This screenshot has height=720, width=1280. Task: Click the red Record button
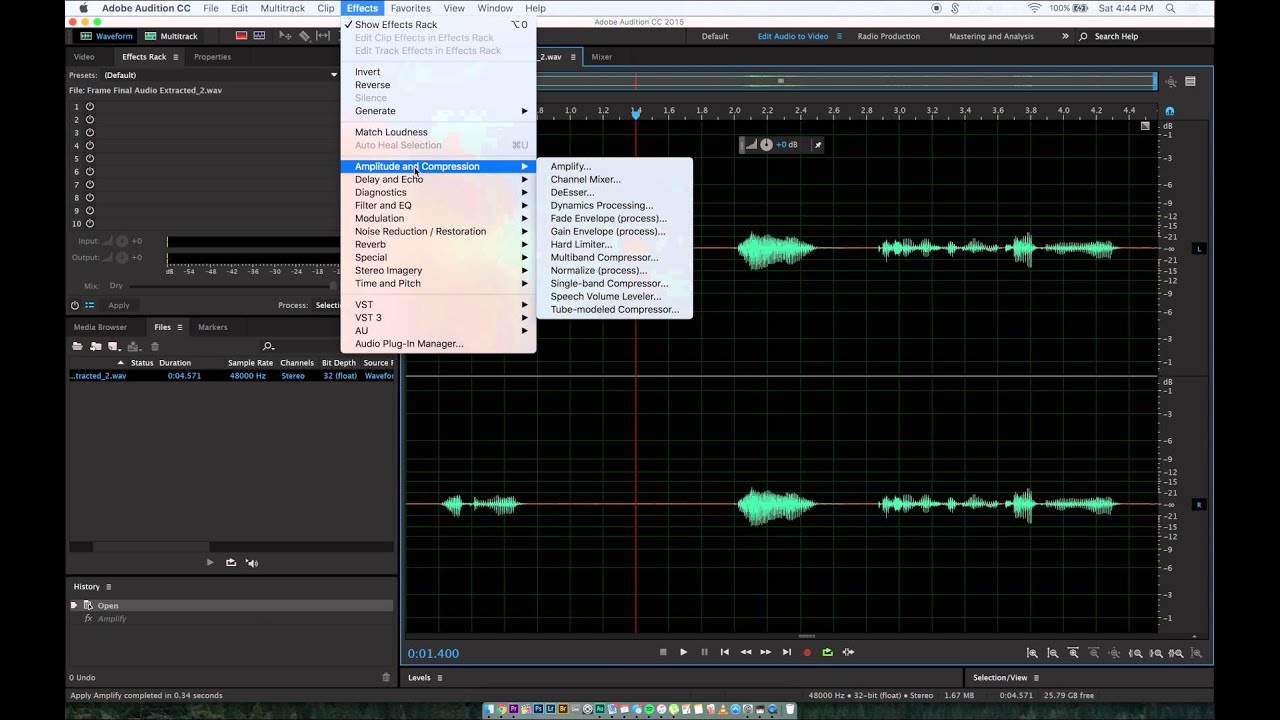807,652
